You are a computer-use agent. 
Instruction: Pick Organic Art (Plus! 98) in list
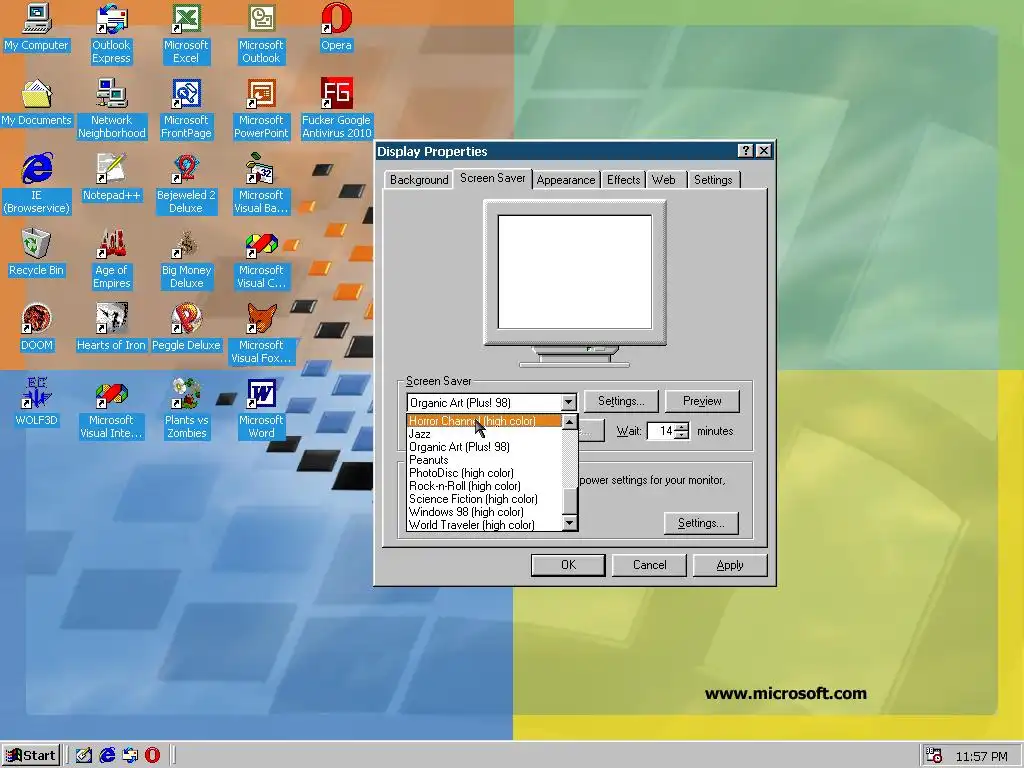(484, 447)
